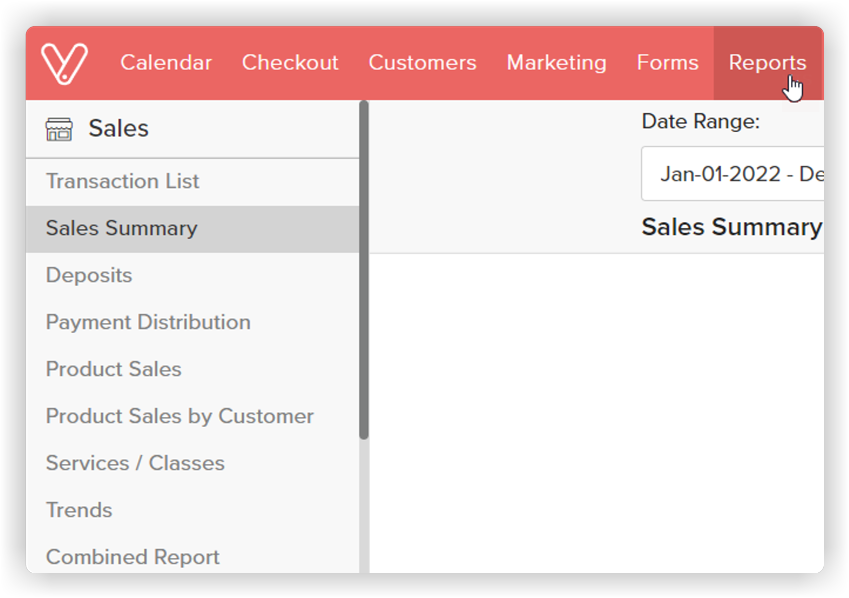Select Sales Summary in the sidebar

pyautogui.click(x=121, y=228)
